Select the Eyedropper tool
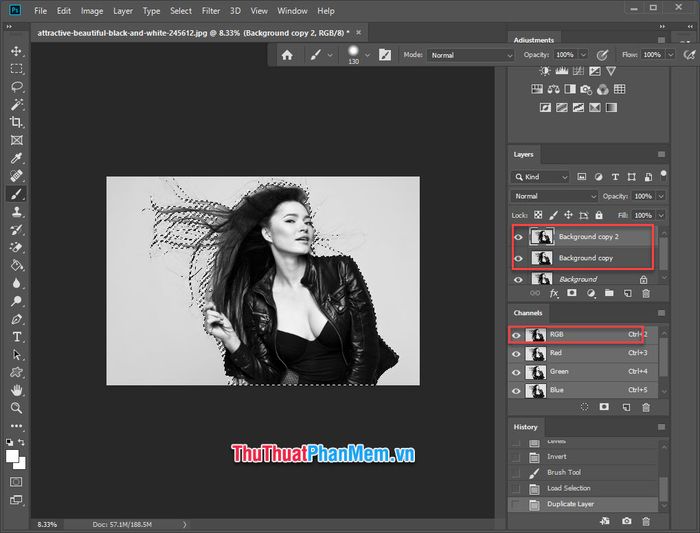Viewport: 700px width, 533px height. (17, 158)
